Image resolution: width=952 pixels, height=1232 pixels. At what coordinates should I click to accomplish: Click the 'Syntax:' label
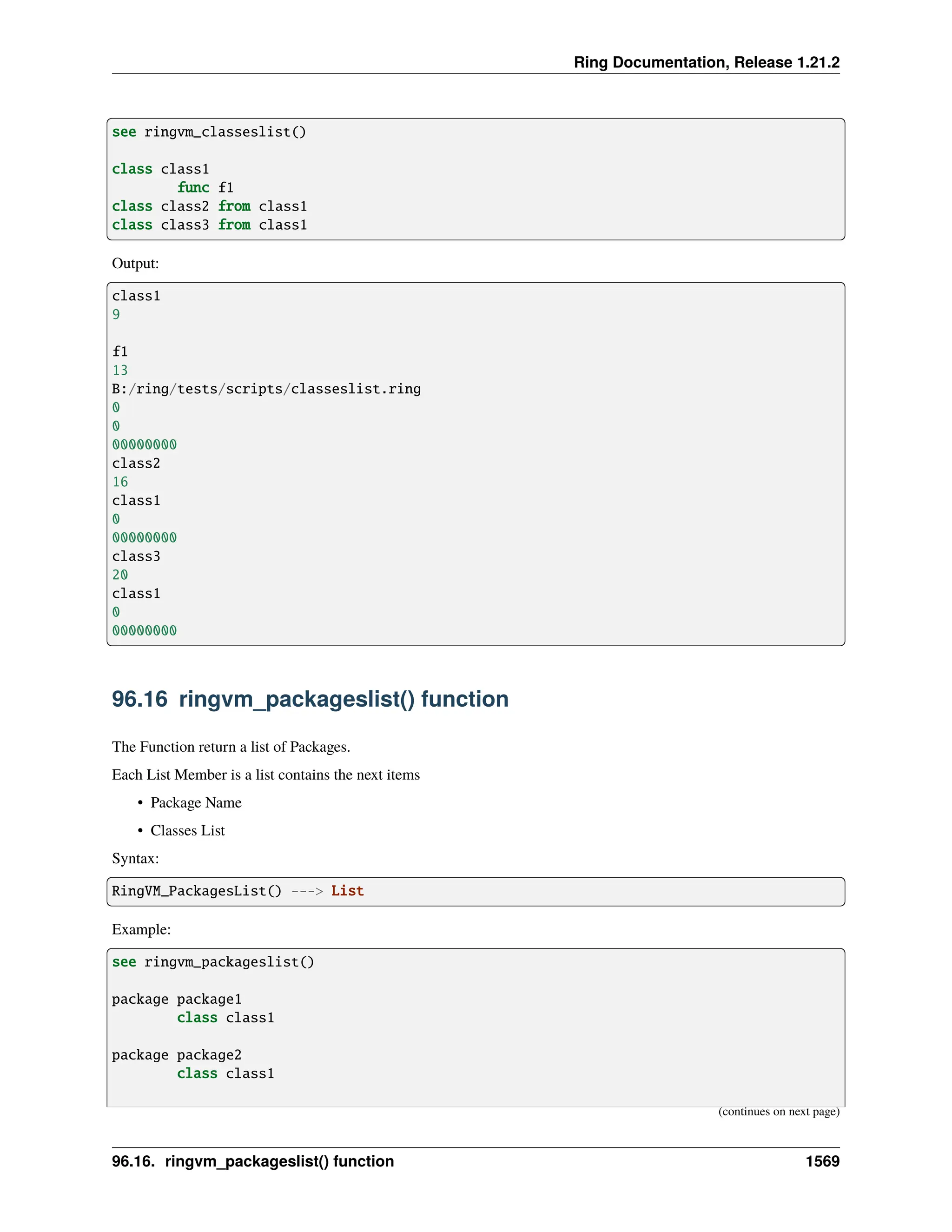[135, 859]
